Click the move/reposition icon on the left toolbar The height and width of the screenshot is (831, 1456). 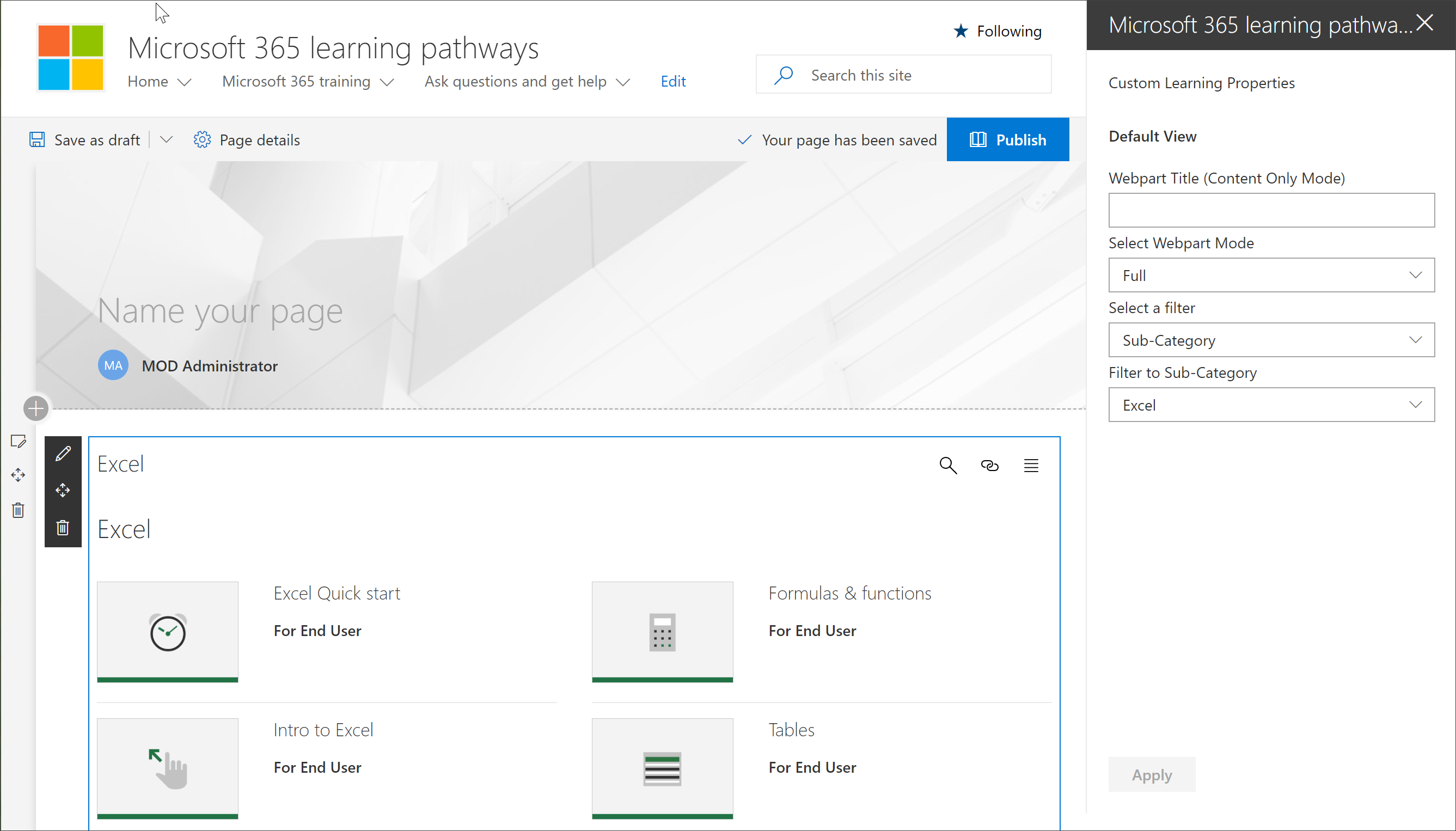tap(62, 490)
